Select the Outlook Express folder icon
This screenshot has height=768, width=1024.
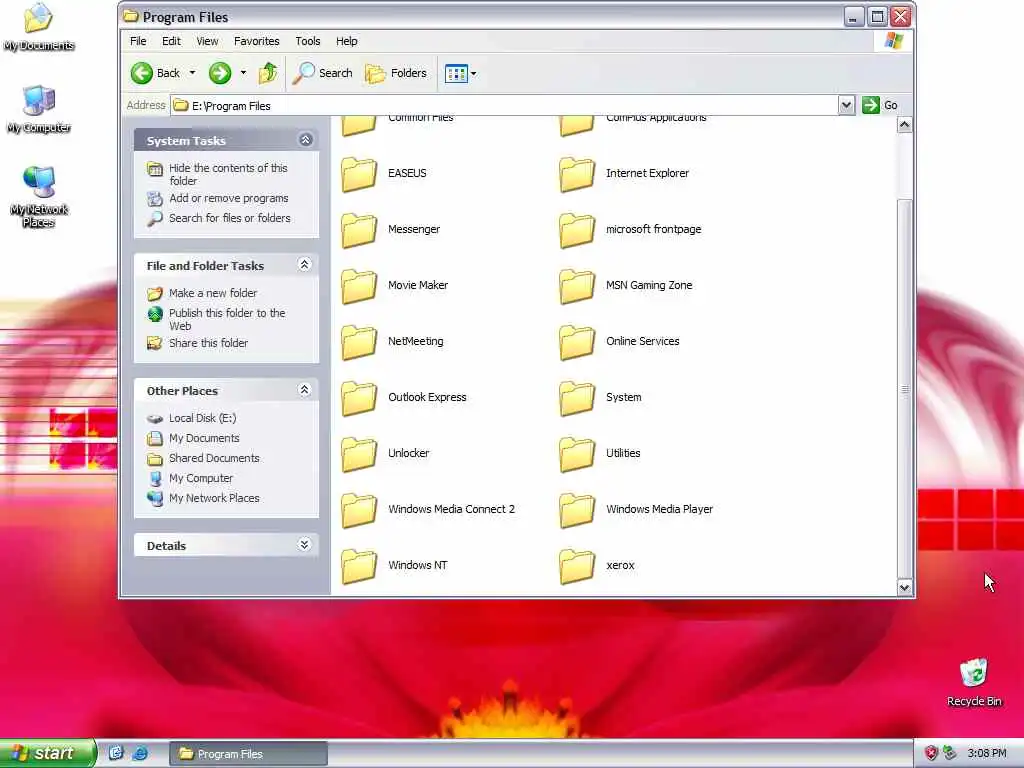click(x=359, y=398)
